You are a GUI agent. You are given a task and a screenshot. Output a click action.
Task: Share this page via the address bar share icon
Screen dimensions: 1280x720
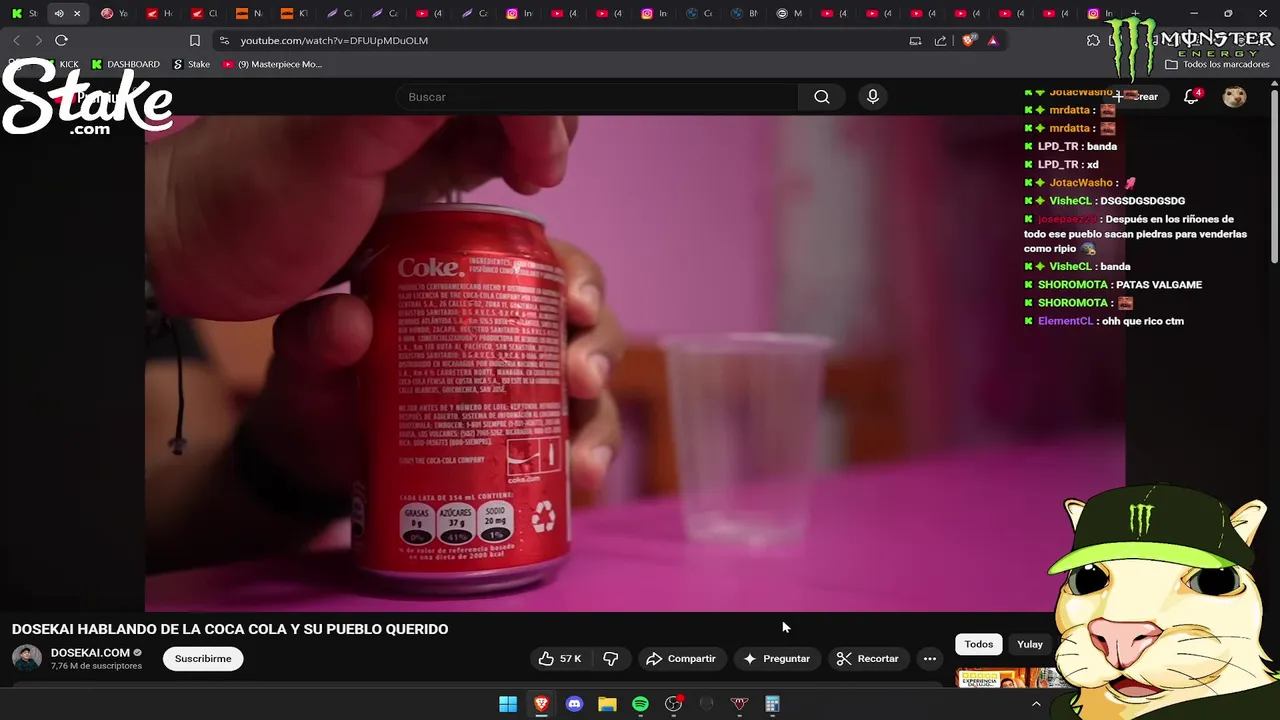tap(940, 41)
